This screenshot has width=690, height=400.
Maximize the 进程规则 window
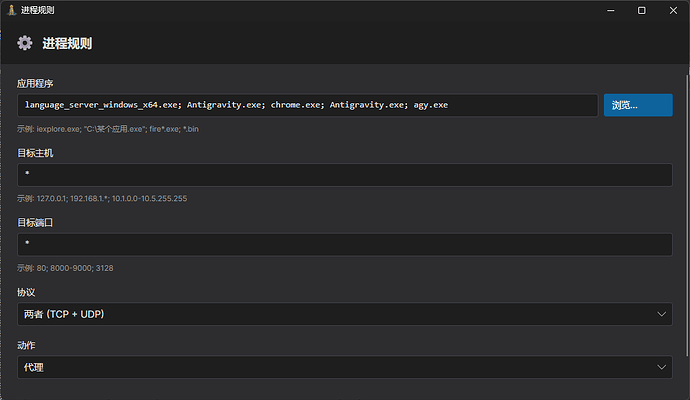click(x=642, y=10)
